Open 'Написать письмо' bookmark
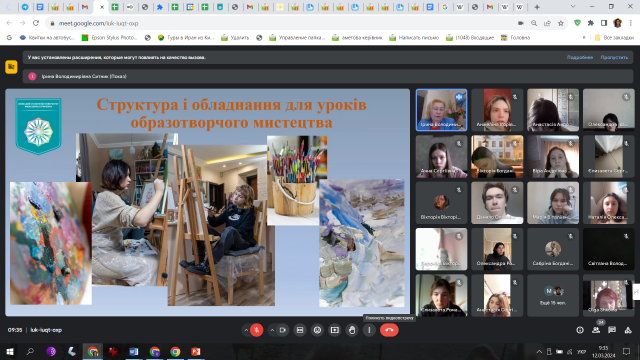 click(x=414, y=38)
